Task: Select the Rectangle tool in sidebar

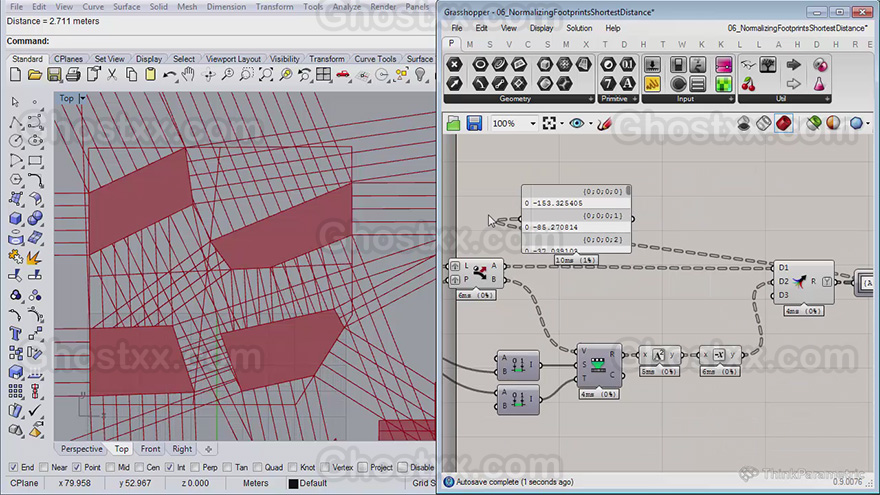Action: coord(35,161)
